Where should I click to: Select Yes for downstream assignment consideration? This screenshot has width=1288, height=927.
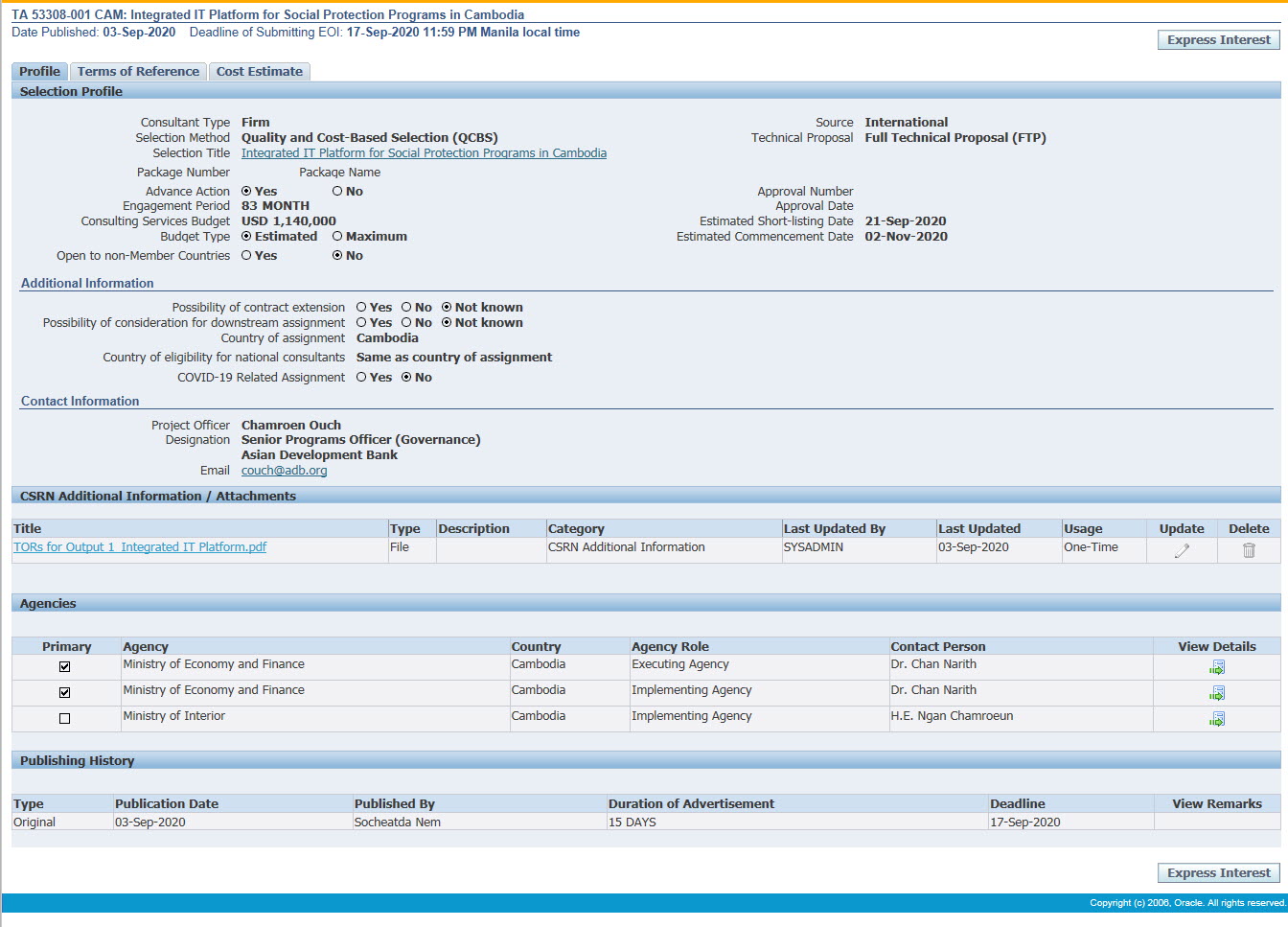tap(361, 323)
